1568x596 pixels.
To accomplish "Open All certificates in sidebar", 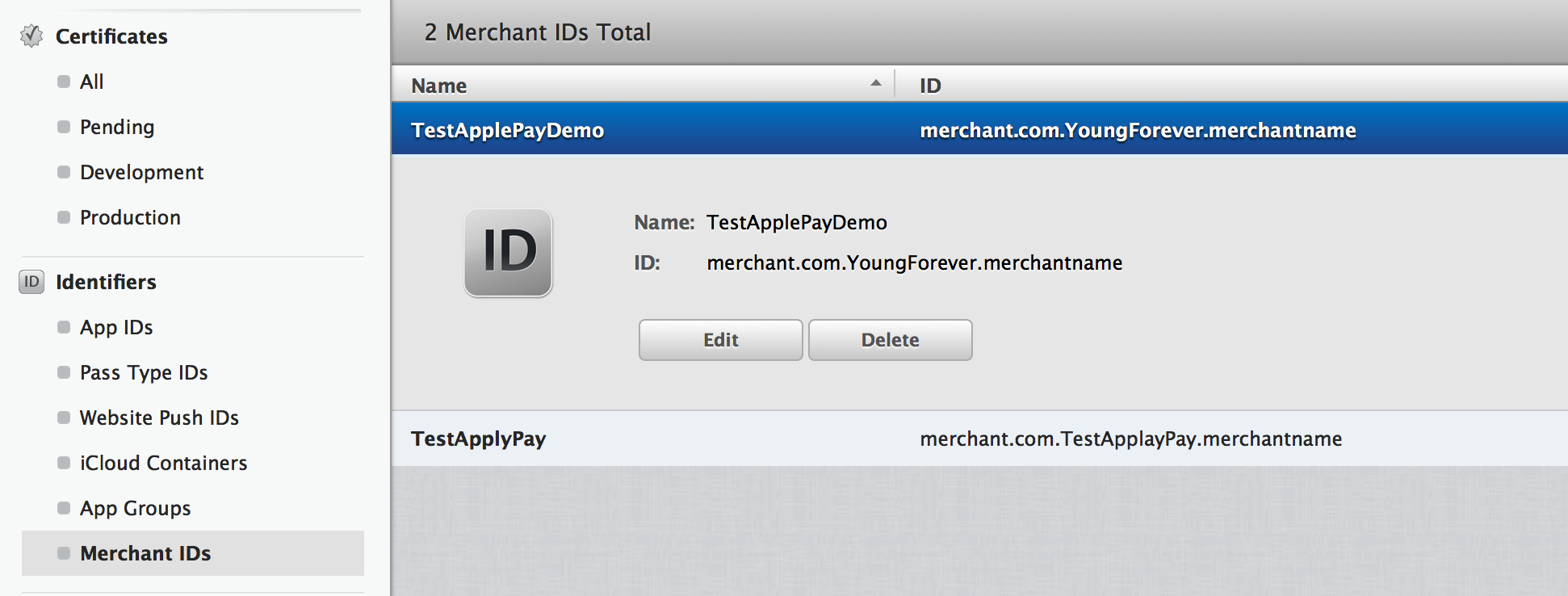I will coord(91,82).
